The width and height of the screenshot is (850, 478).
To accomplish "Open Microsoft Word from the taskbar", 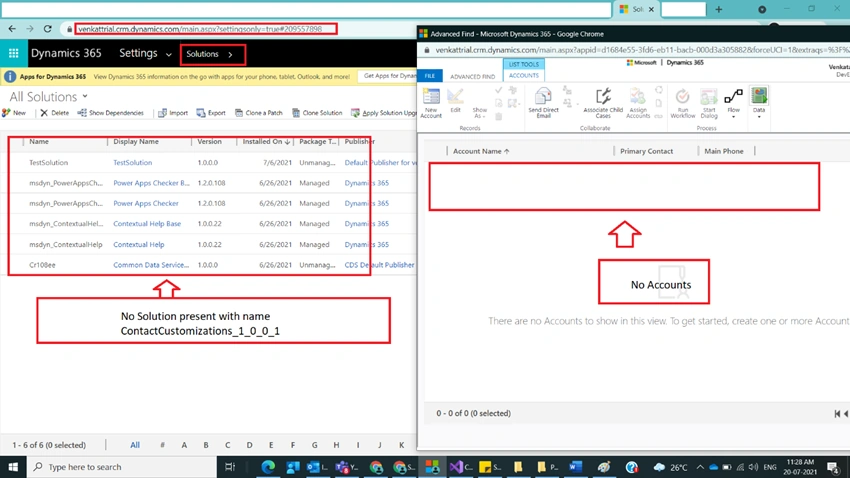I will [x=576, y=467].
